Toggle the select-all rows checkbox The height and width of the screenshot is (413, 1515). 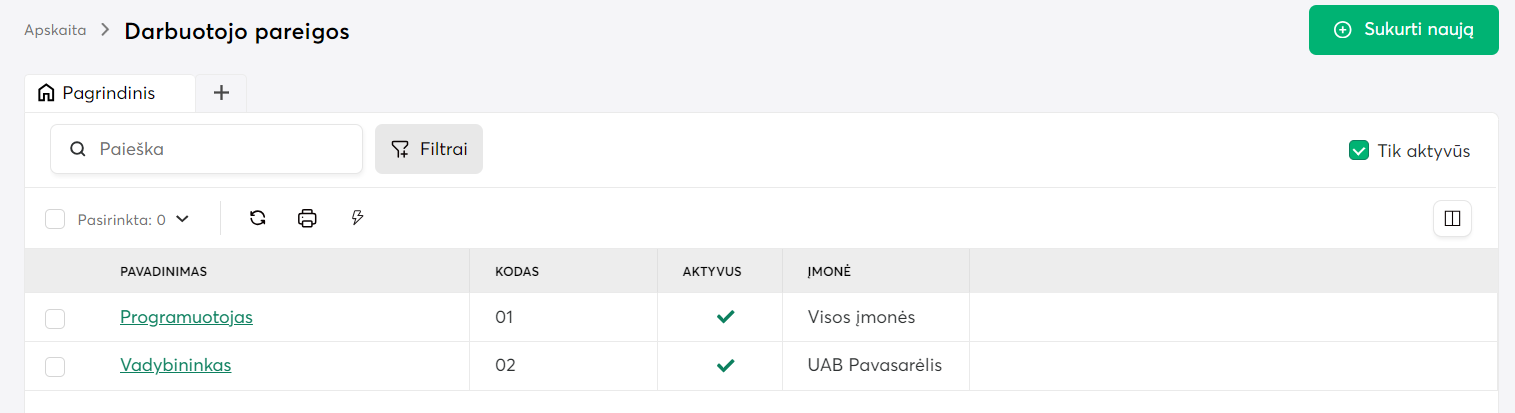coord(55,219)
